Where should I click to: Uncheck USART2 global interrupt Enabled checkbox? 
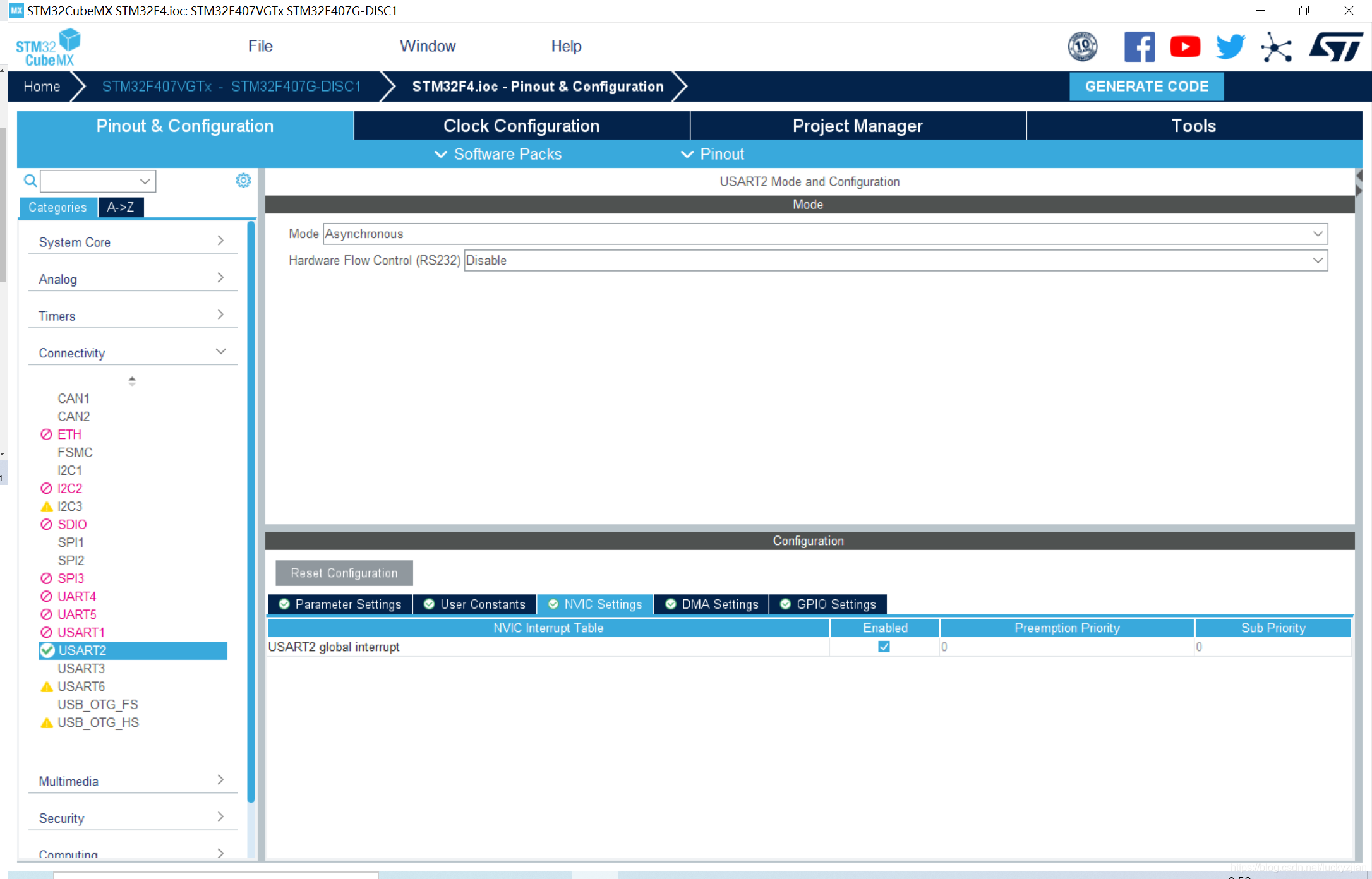[884, 647]
